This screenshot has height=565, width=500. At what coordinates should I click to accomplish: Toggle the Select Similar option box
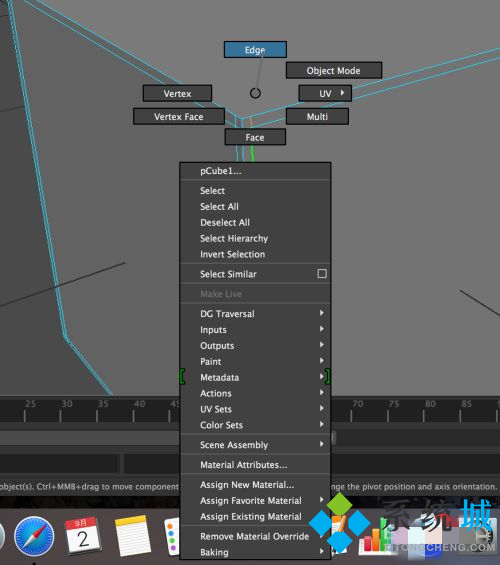pos(322,273)
